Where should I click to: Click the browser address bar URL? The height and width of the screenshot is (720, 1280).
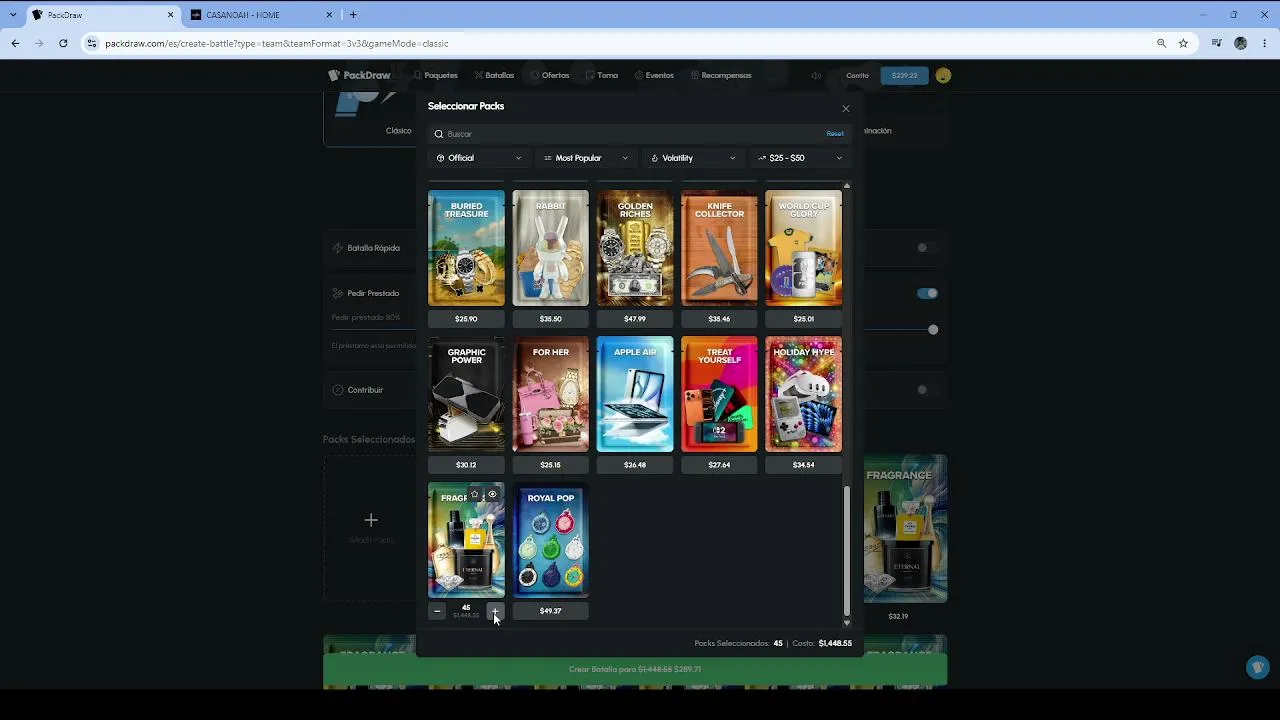pos(277,43)
